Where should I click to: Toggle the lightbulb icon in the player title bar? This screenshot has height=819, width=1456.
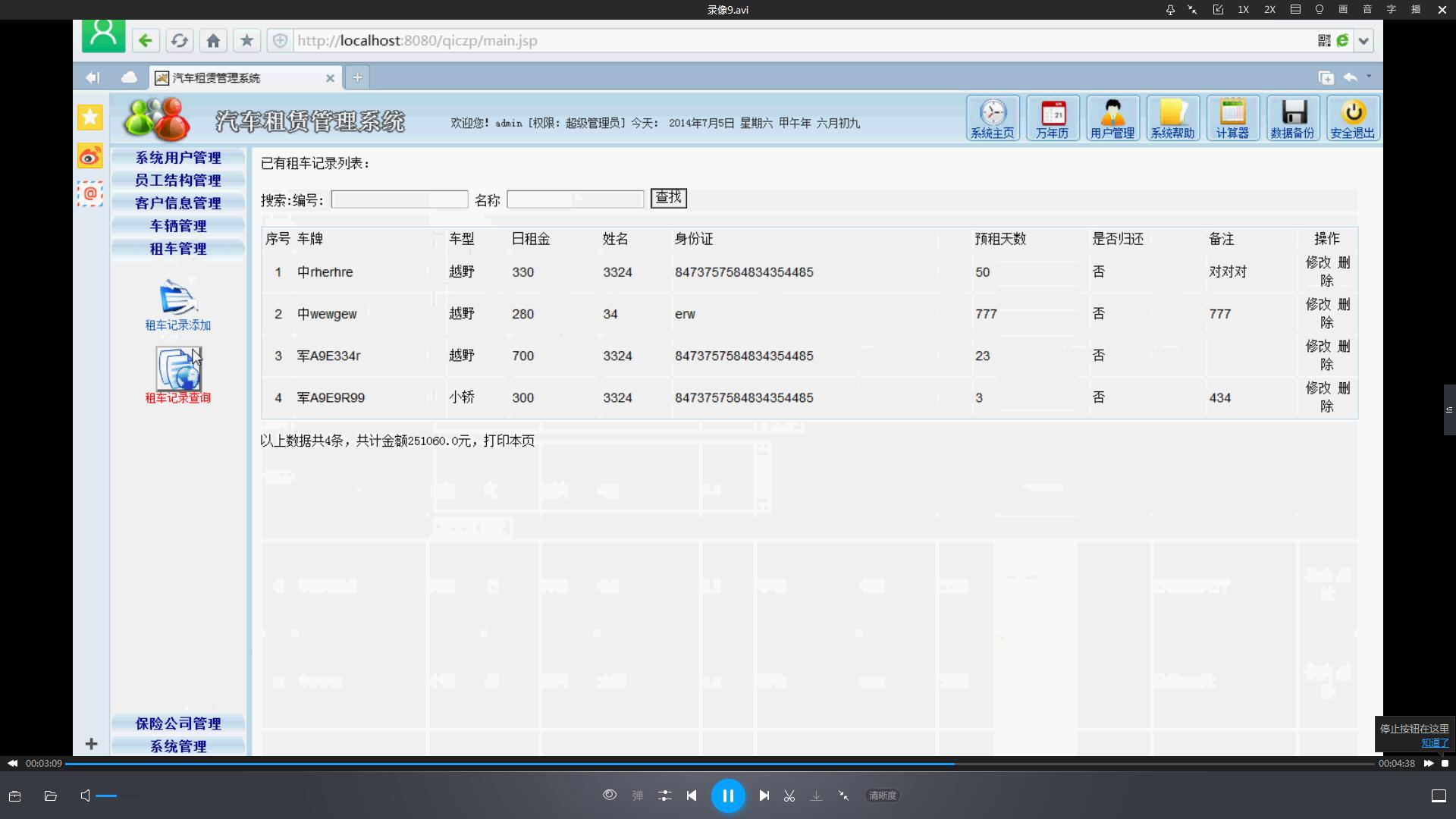[1319, 10]
